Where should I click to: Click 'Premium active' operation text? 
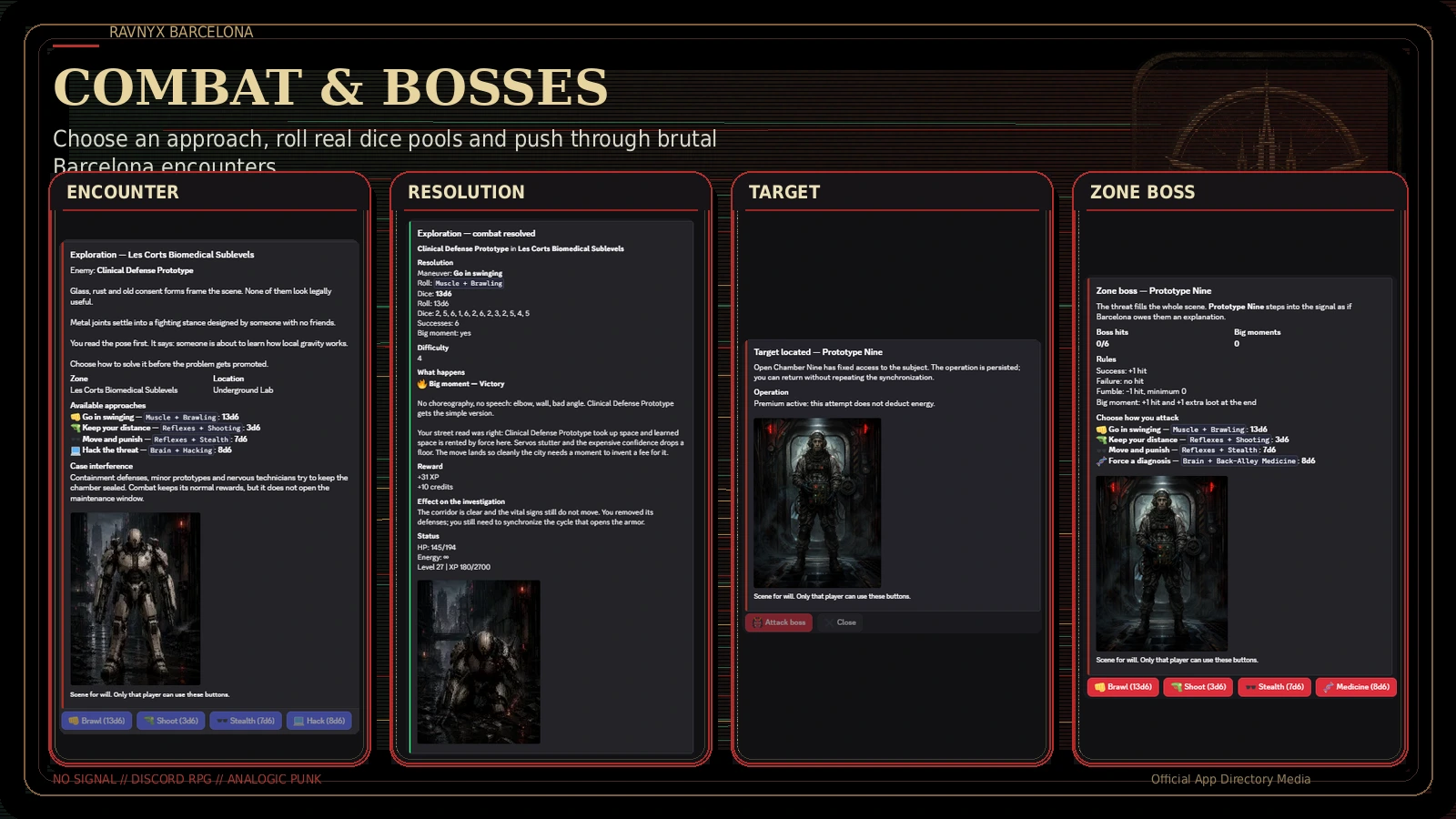click(x=844, y=403)
